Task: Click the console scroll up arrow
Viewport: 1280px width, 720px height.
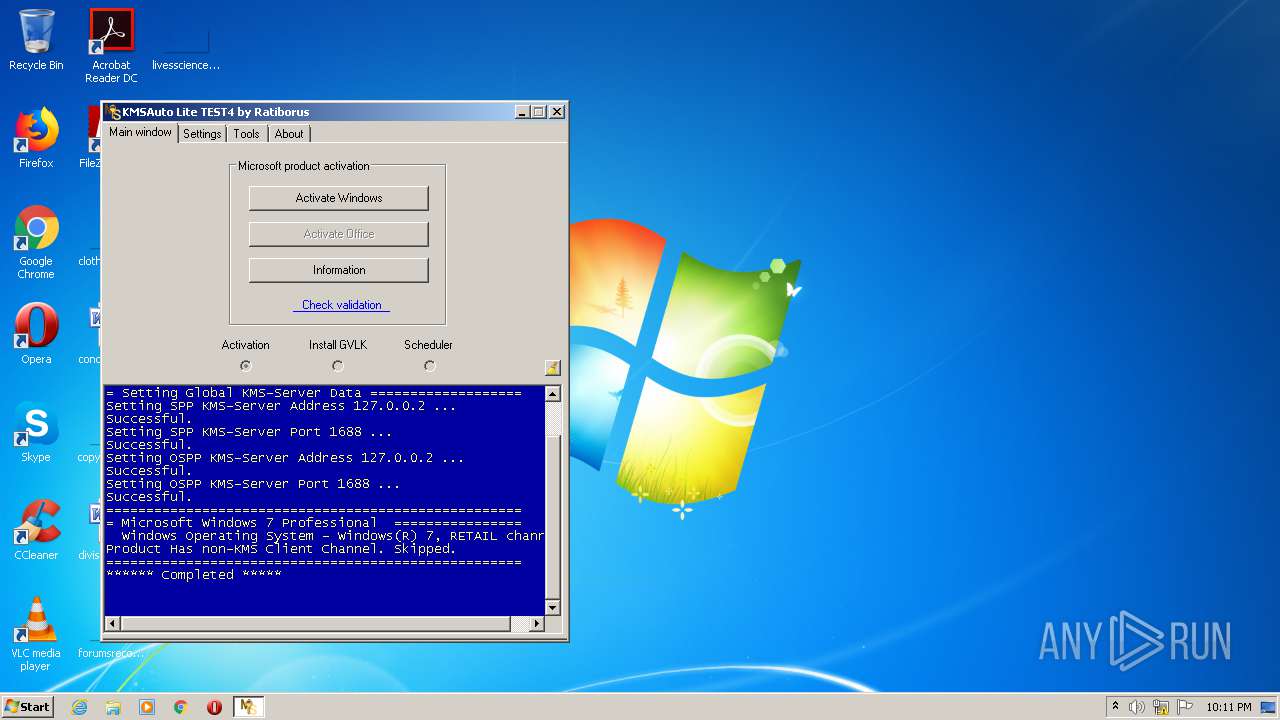Action: coord(553,394)
